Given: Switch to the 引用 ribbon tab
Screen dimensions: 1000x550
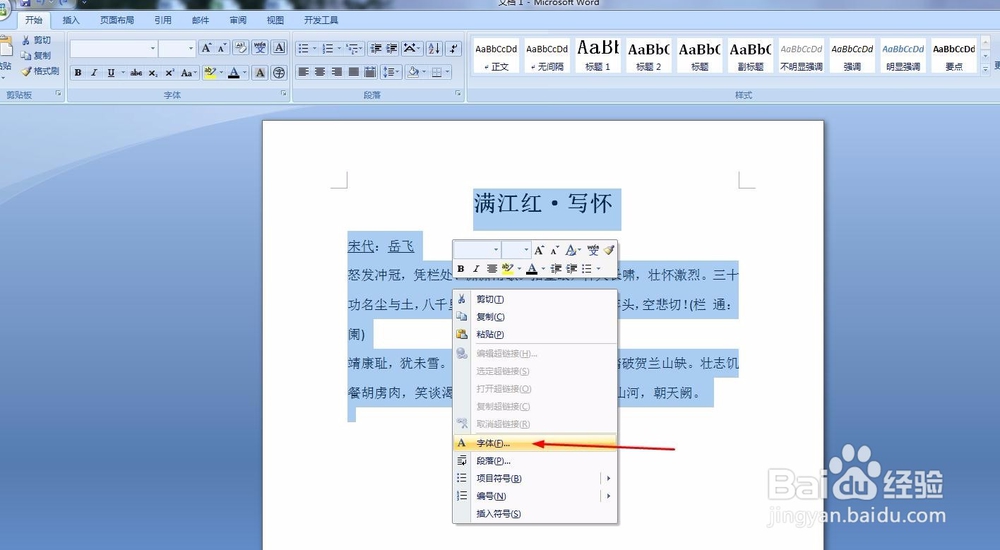Looking at the screenshot, I should (163, 20).
